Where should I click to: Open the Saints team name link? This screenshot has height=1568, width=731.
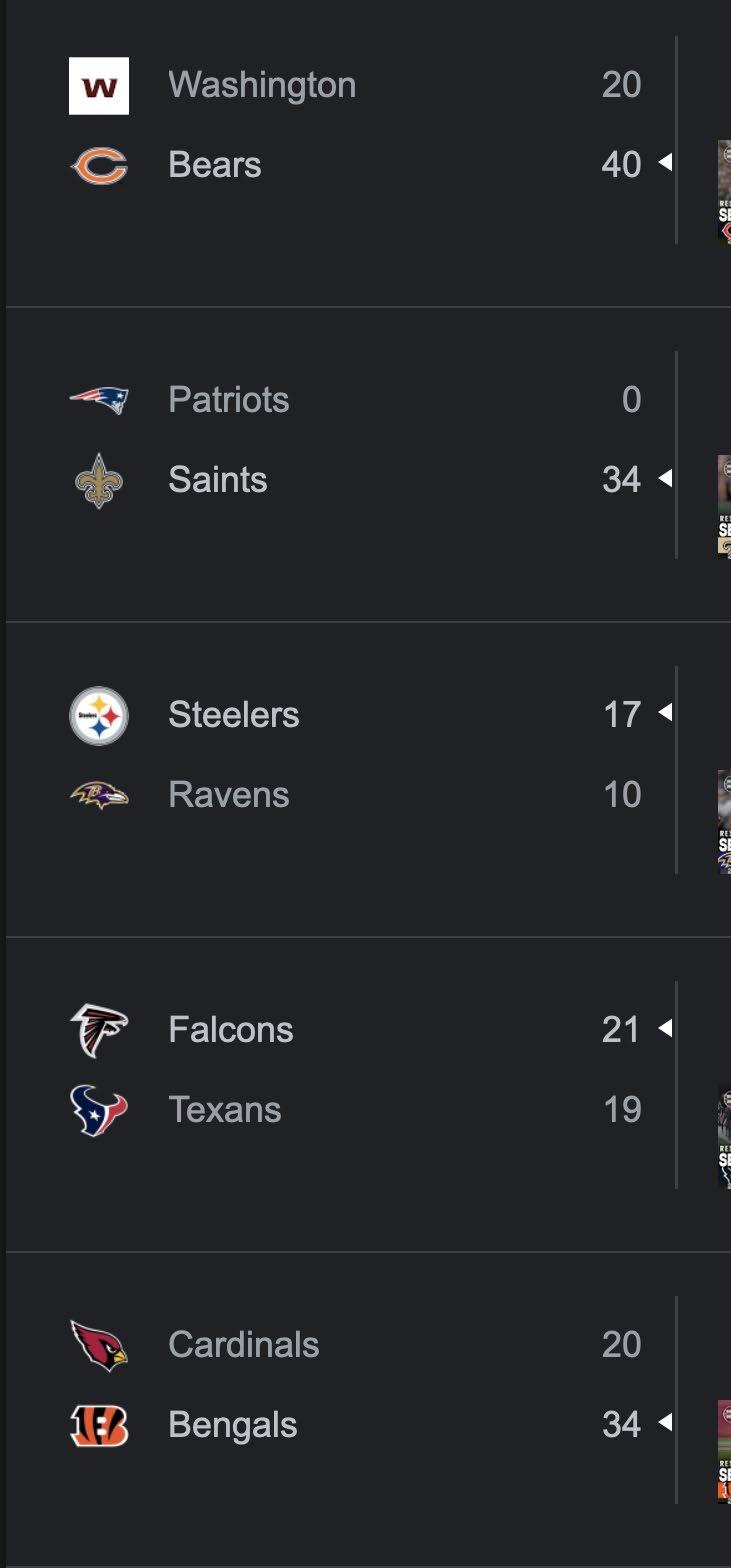[x=218, y=480]
